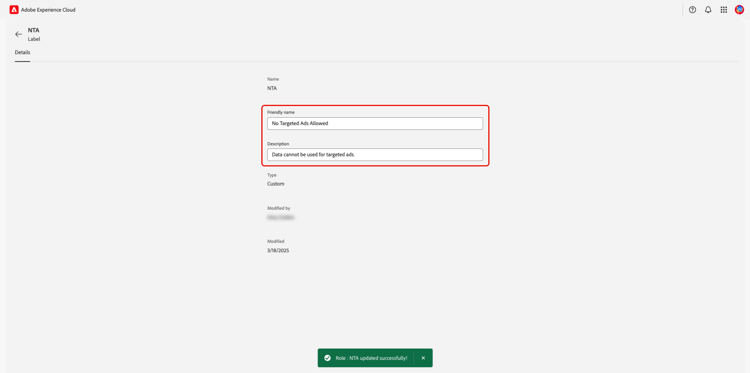Dismiss the success toast with X
The width and height of the screenshot is (750, 373).
(423, 358)
